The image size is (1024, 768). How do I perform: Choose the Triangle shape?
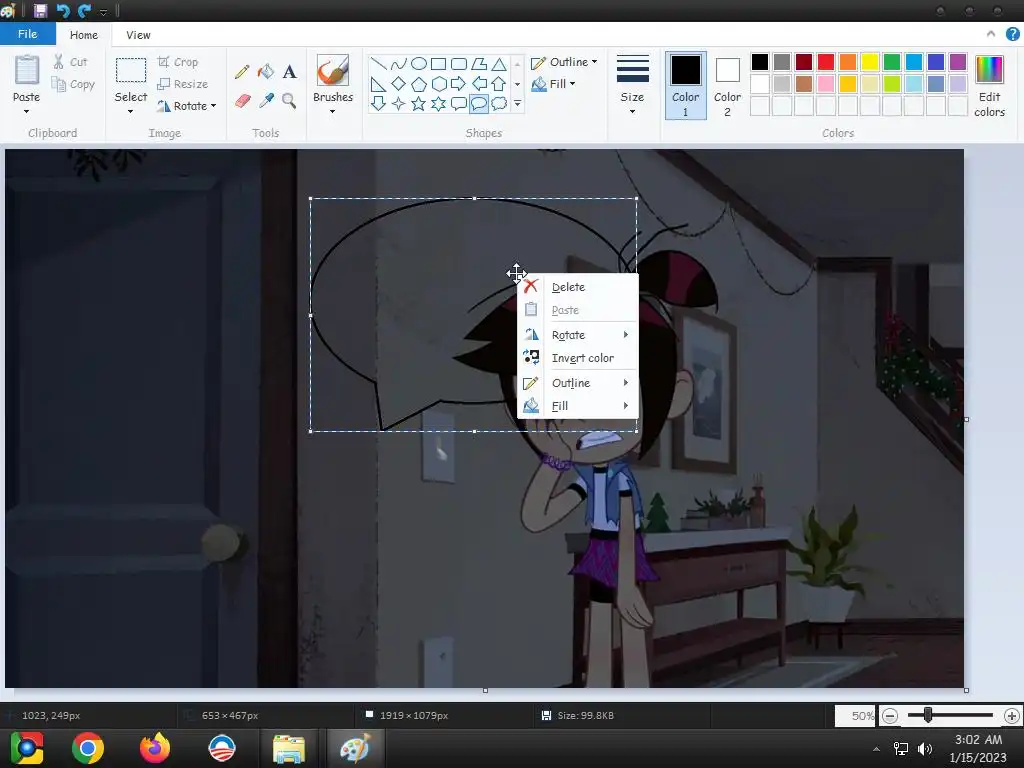point(499,63)
